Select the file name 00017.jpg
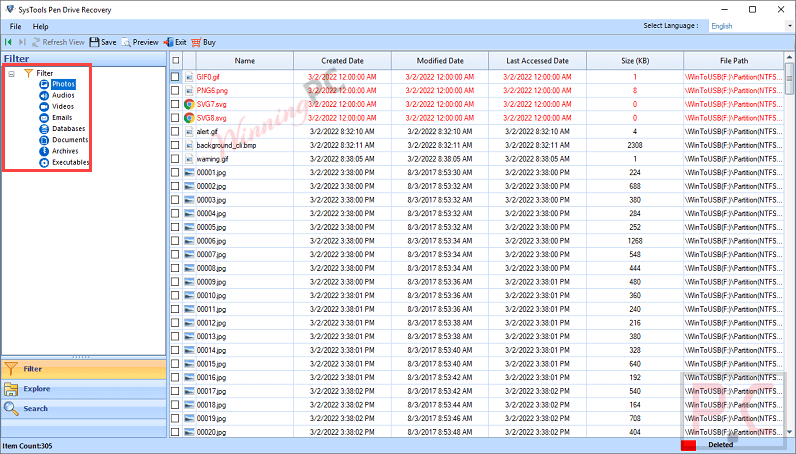Screen dimensions: 796x454 click(211, 392)
